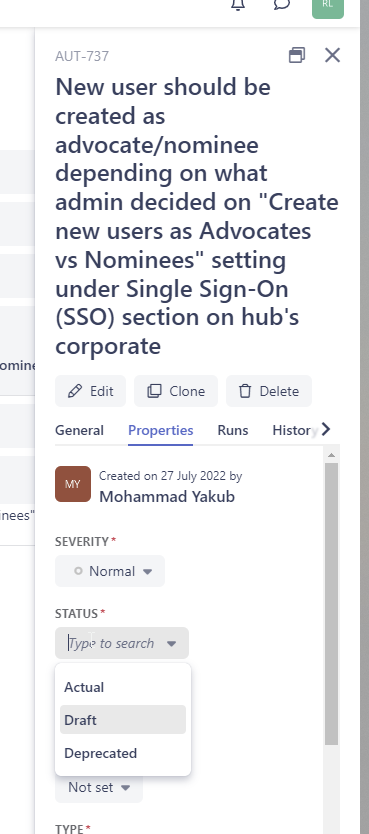Open the RL user avatar menu

point(328,7)
